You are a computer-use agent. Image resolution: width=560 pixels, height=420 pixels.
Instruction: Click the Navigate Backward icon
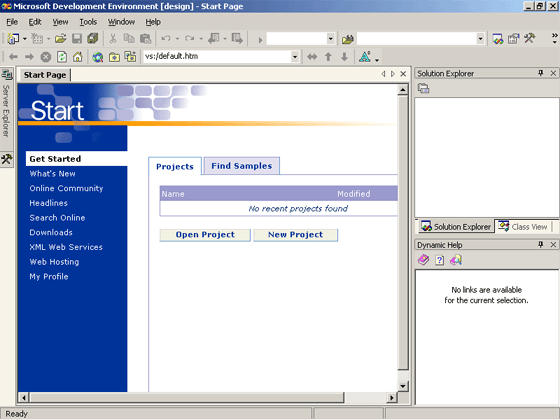(x=214, y=39)
